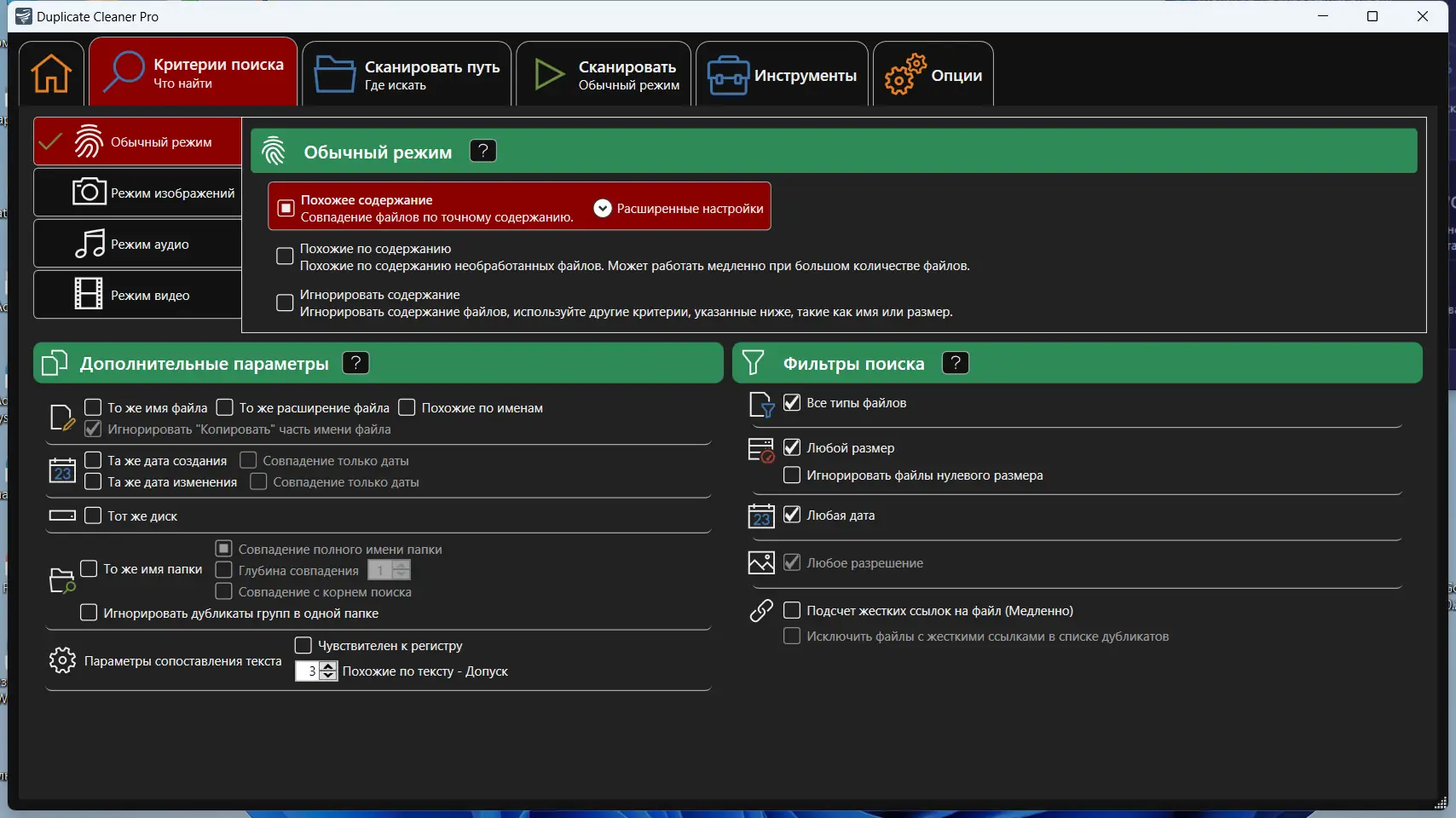Viewport: 1456px width, 818px height.
Task: Open Опции tab
Action: coord(933,74)
